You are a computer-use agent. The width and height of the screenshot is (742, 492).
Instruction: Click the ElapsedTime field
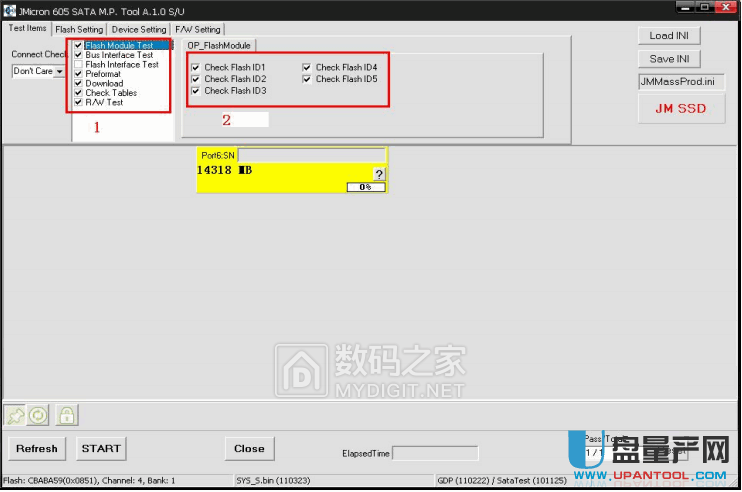pyautogui.click(x=435, y=453)
